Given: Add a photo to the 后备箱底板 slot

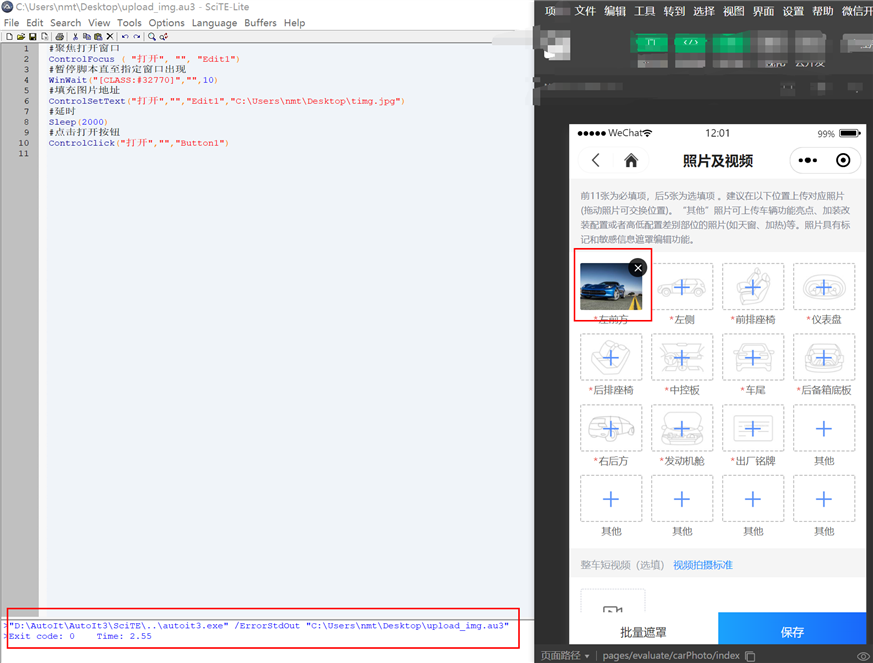Looking at the screenshot, I should [824, 357].
